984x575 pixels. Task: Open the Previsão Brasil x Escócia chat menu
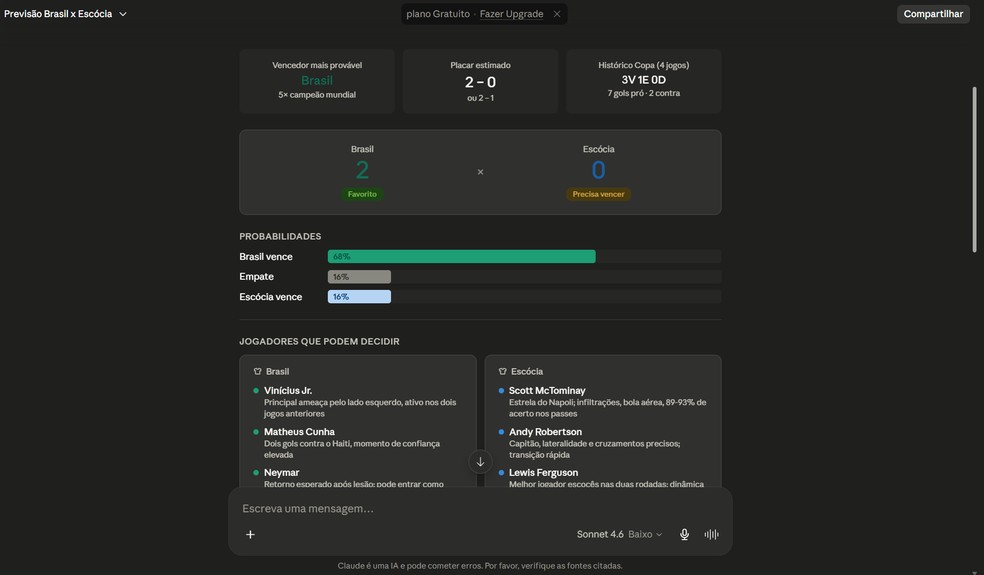click(65, 14)
